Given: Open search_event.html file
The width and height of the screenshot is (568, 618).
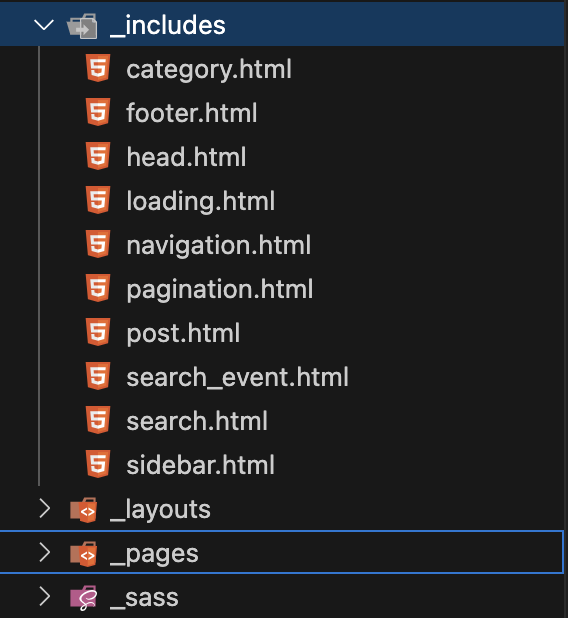Looking at the screenshot, I should (x=237, y=378).
